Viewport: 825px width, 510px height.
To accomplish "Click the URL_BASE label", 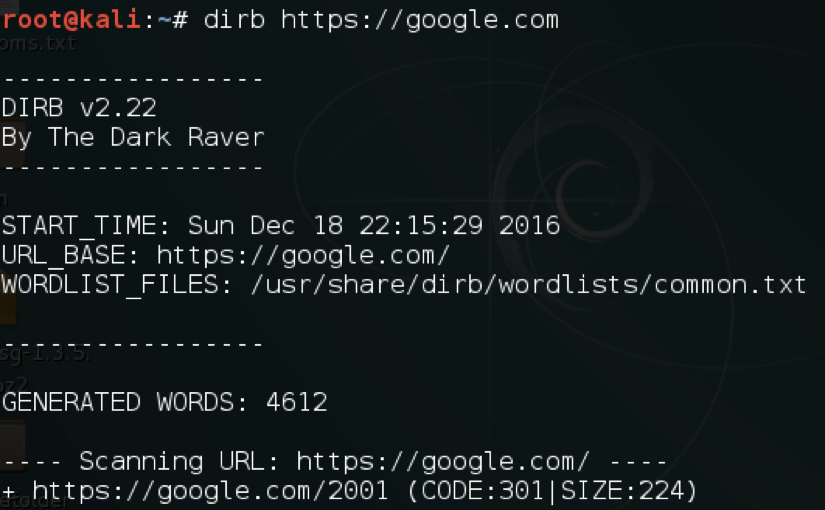I will (70, 256).
